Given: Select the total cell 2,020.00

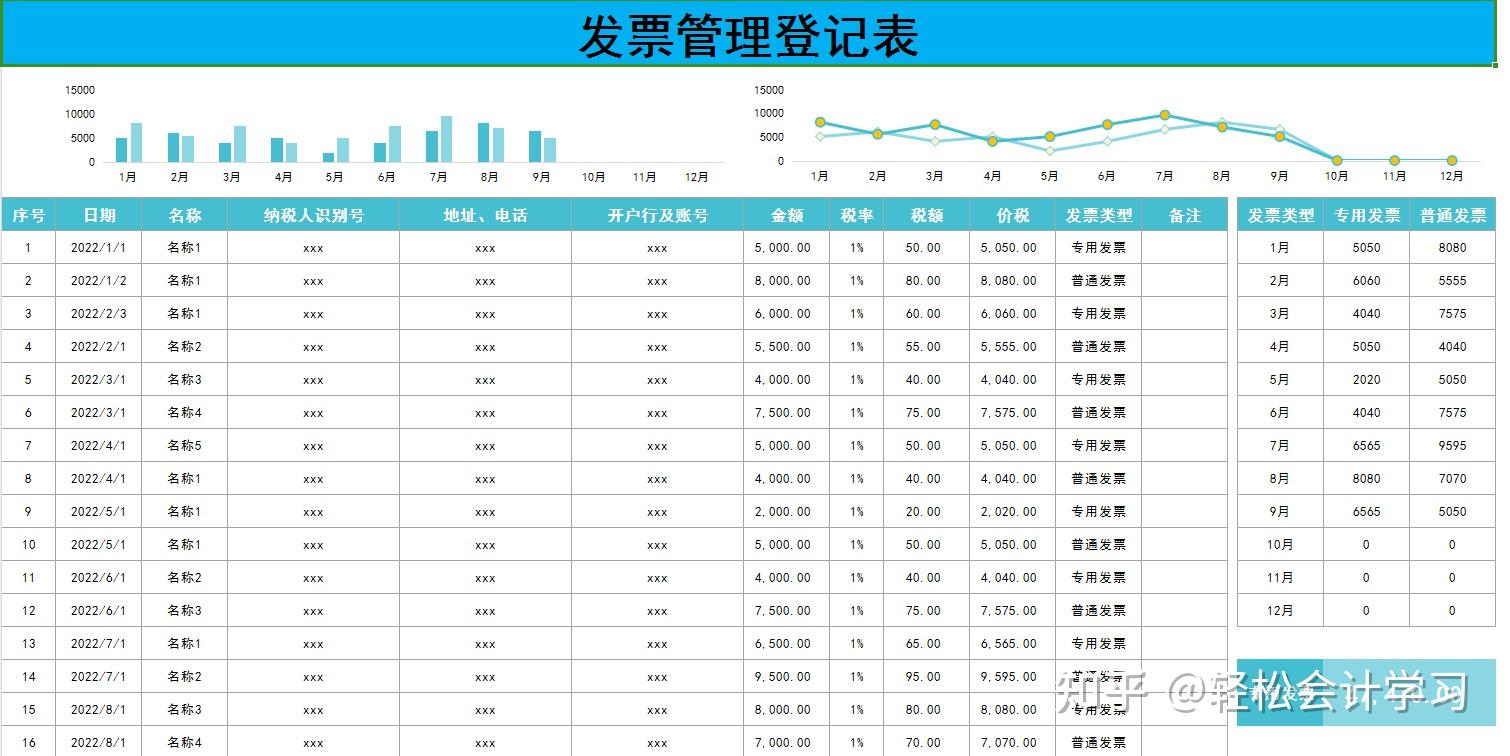Looking at the screenshot, I should point(1012,512).
